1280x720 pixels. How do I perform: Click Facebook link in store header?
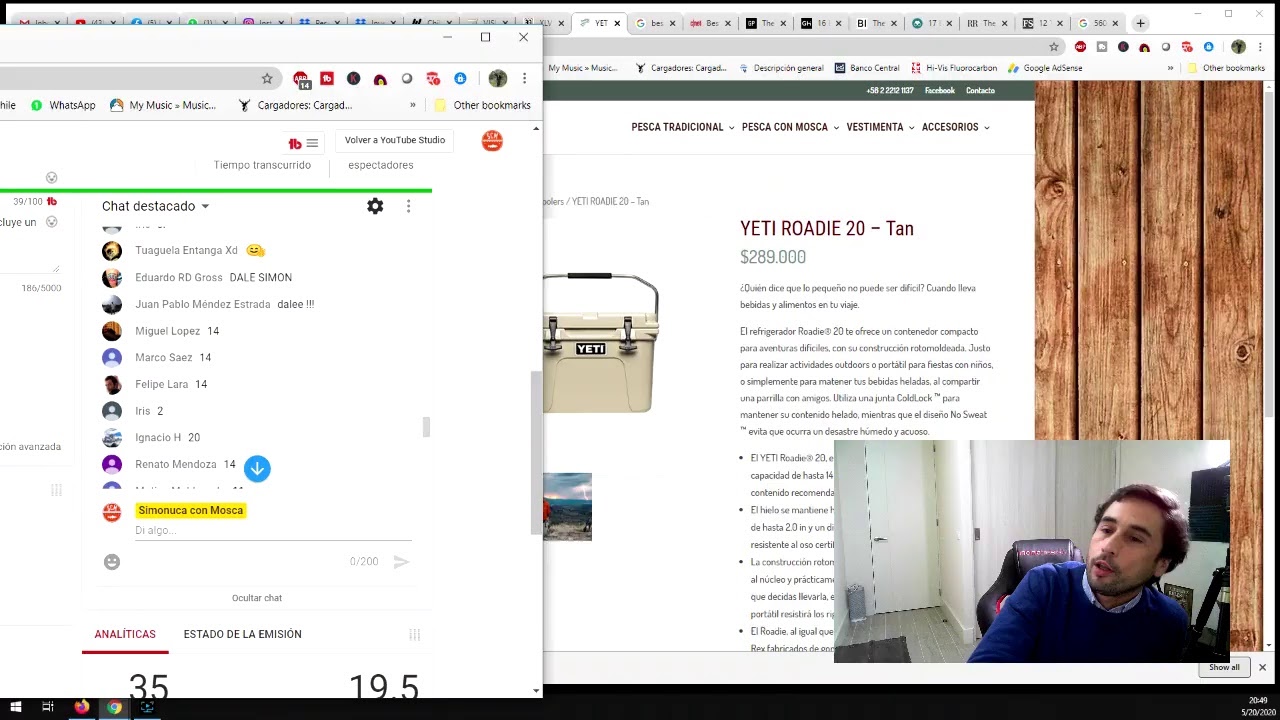click(x=939, y=91)
